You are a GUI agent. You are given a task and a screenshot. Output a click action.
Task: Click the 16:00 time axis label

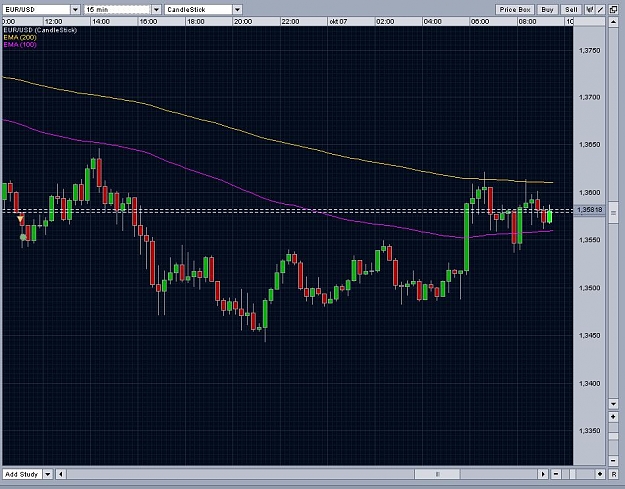[148, 22]
